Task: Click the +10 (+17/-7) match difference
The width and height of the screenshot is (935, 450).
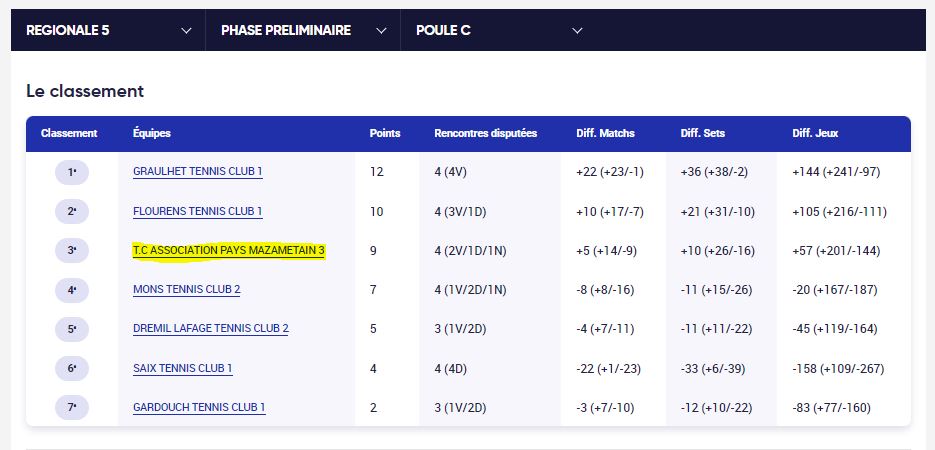Action: tap(610, 212)
